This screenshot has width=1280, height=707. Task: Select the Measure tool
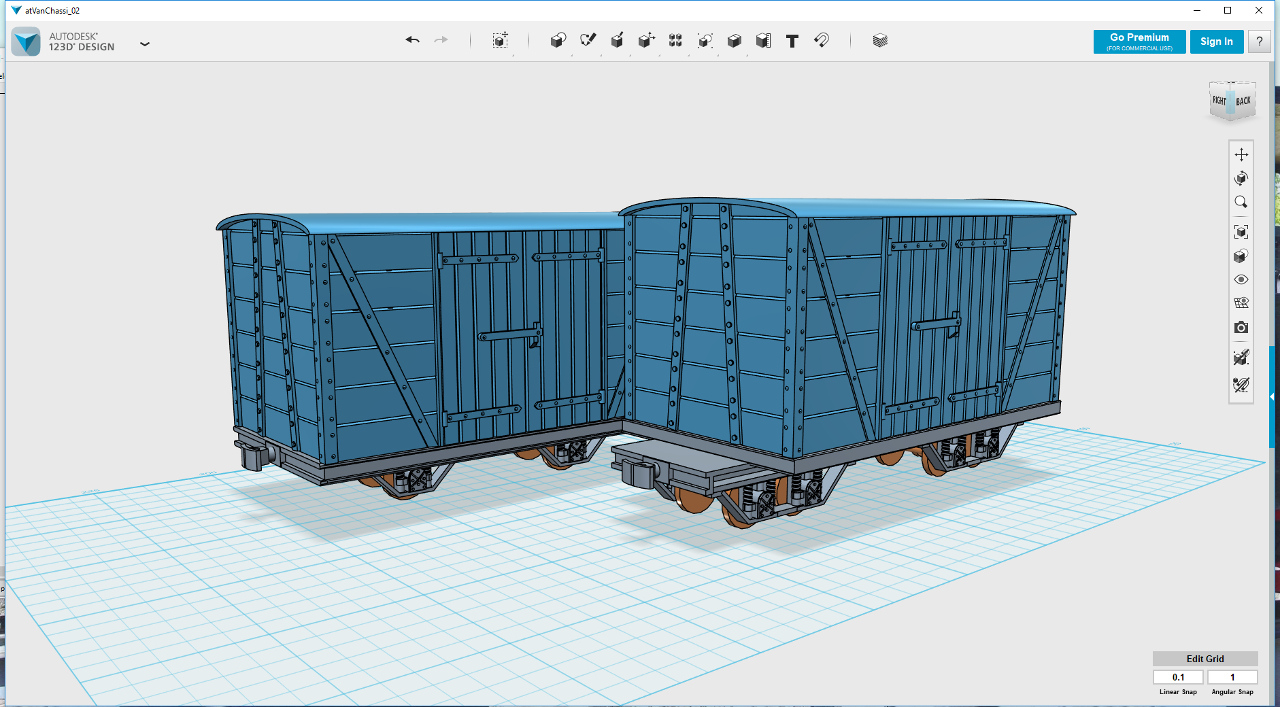[763, 40]
